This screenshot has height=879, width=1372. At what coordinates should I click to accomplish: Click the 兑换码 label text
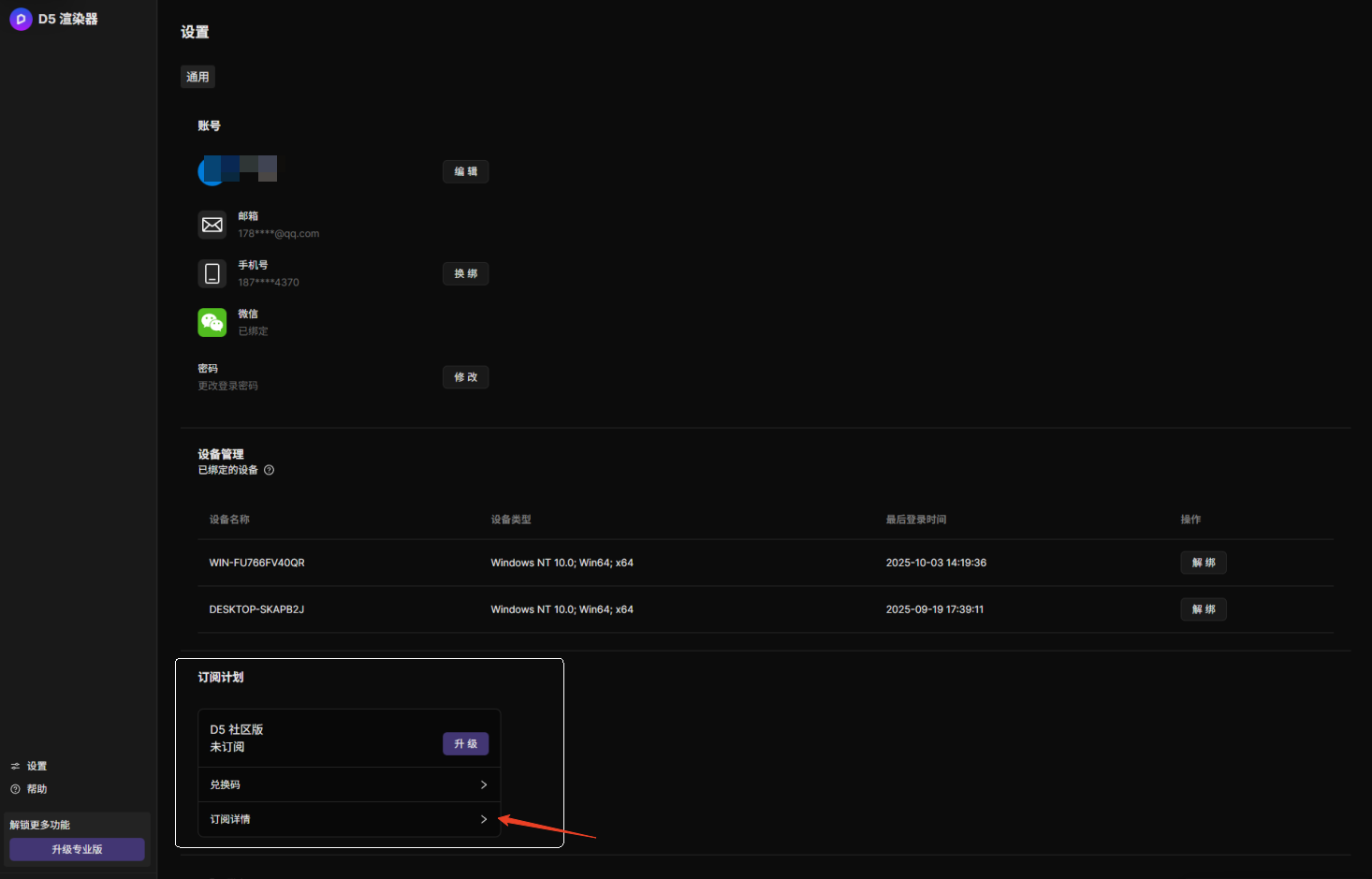pos(225,784)
